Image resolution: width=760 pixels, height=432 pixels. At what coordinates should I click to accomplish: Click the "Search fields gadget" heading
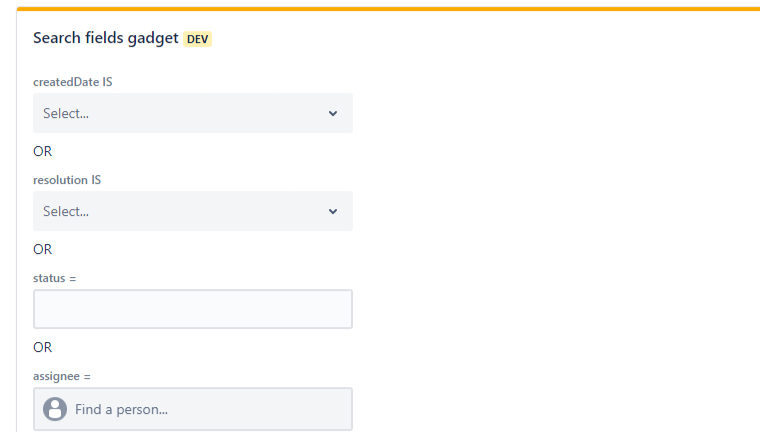click(x=105, y=38)
